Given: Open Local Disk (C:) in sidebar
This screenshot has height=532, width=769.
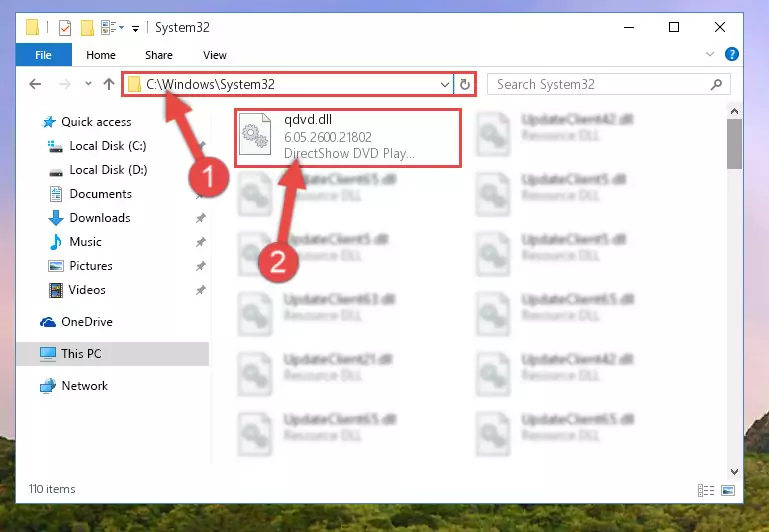Looking at the screenshot, I should pyautogui.click(x=107, y=146).
